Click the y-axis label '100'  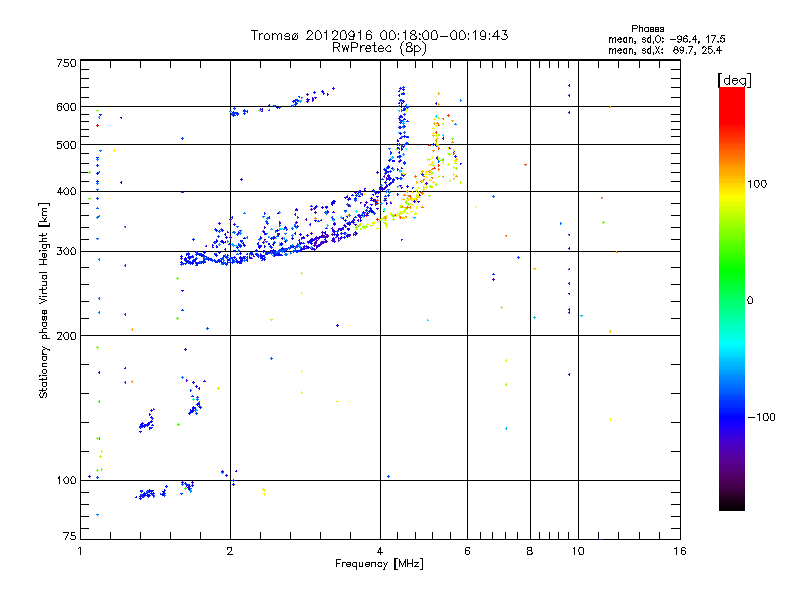(66, 481)
